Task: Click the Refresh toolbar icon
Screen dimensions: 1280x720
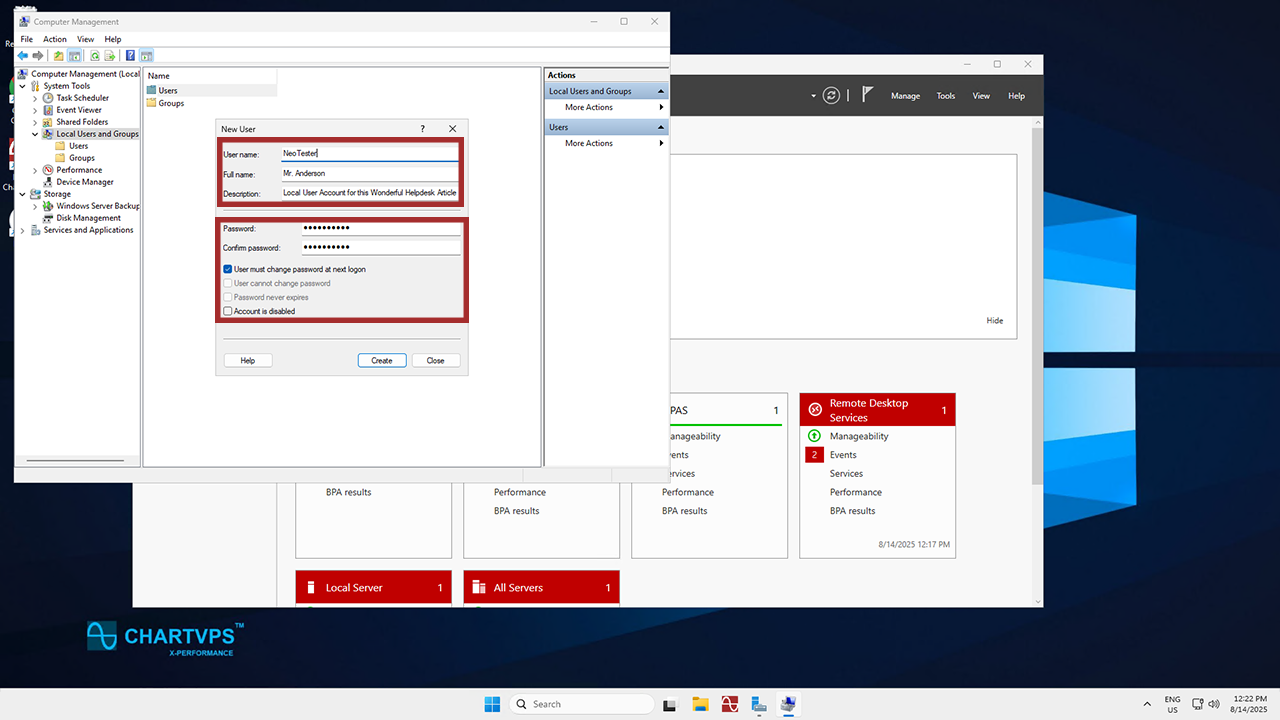Action: (x=95, y=56)
